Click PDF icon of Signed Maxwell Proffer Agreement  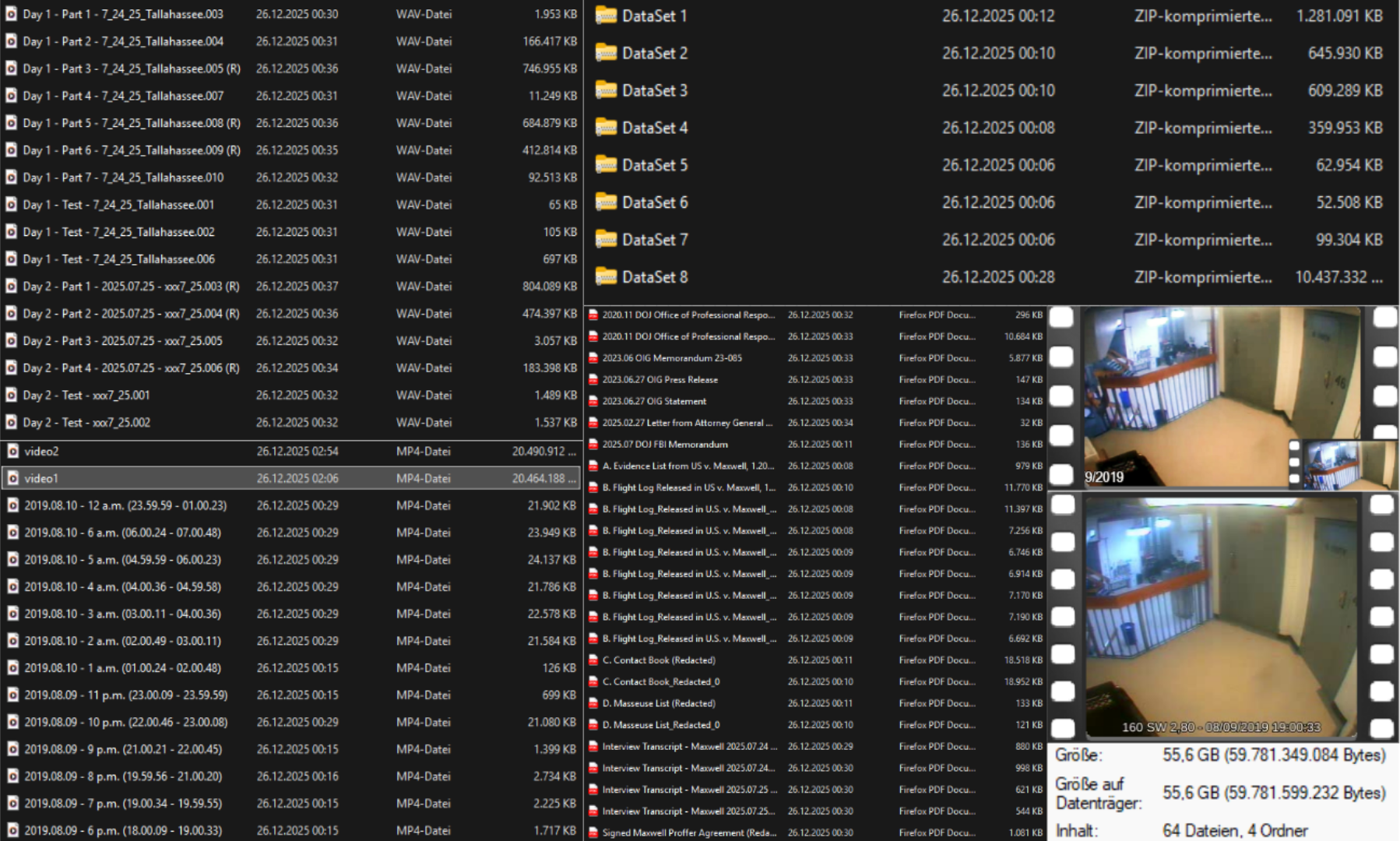[x=593, y=832]
